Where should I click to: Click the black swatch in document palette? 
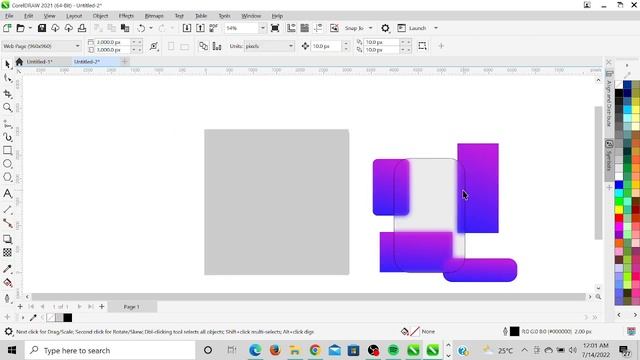(68, 318)
